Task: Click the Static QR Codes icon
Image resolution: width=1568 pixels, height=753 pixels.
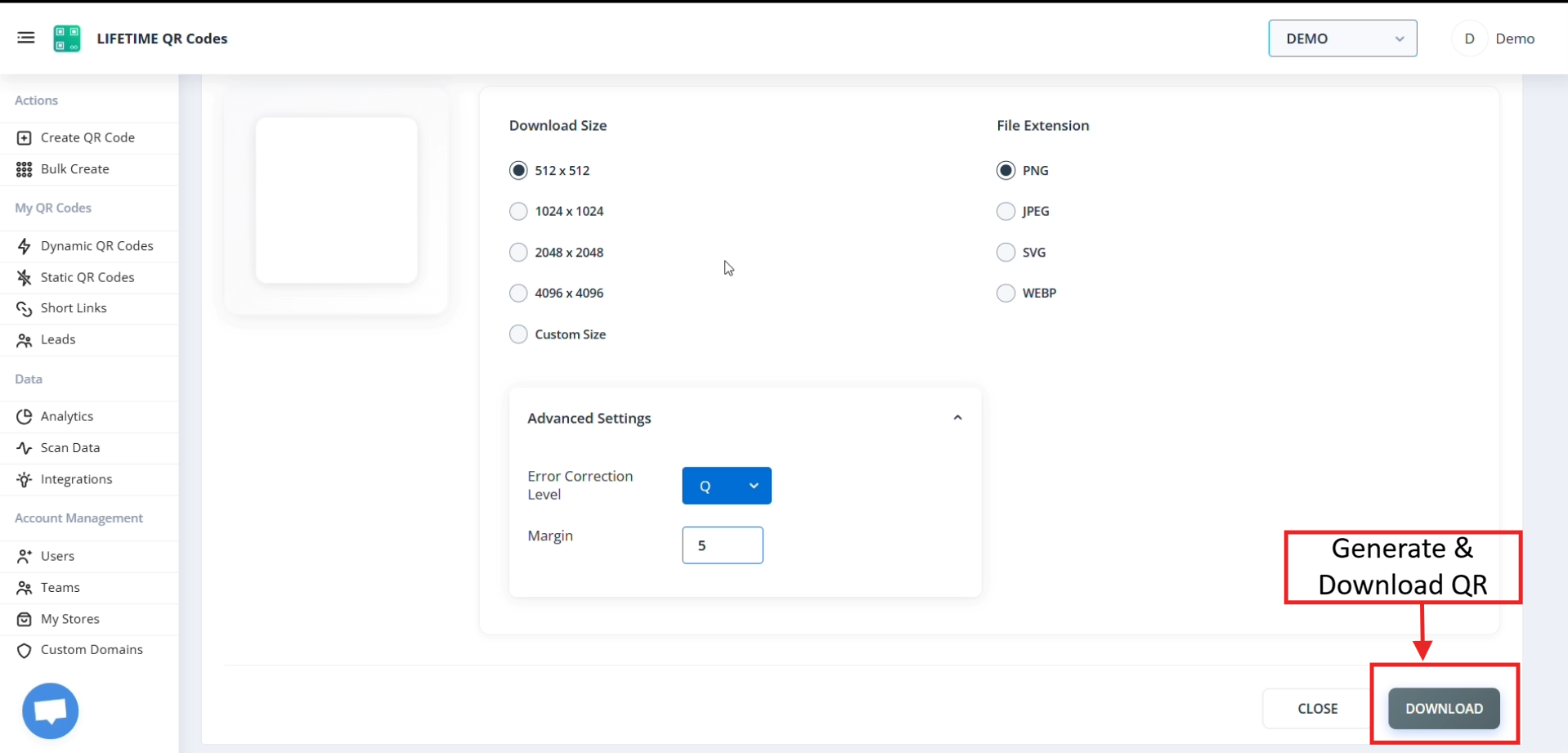Action: (24, 277)
